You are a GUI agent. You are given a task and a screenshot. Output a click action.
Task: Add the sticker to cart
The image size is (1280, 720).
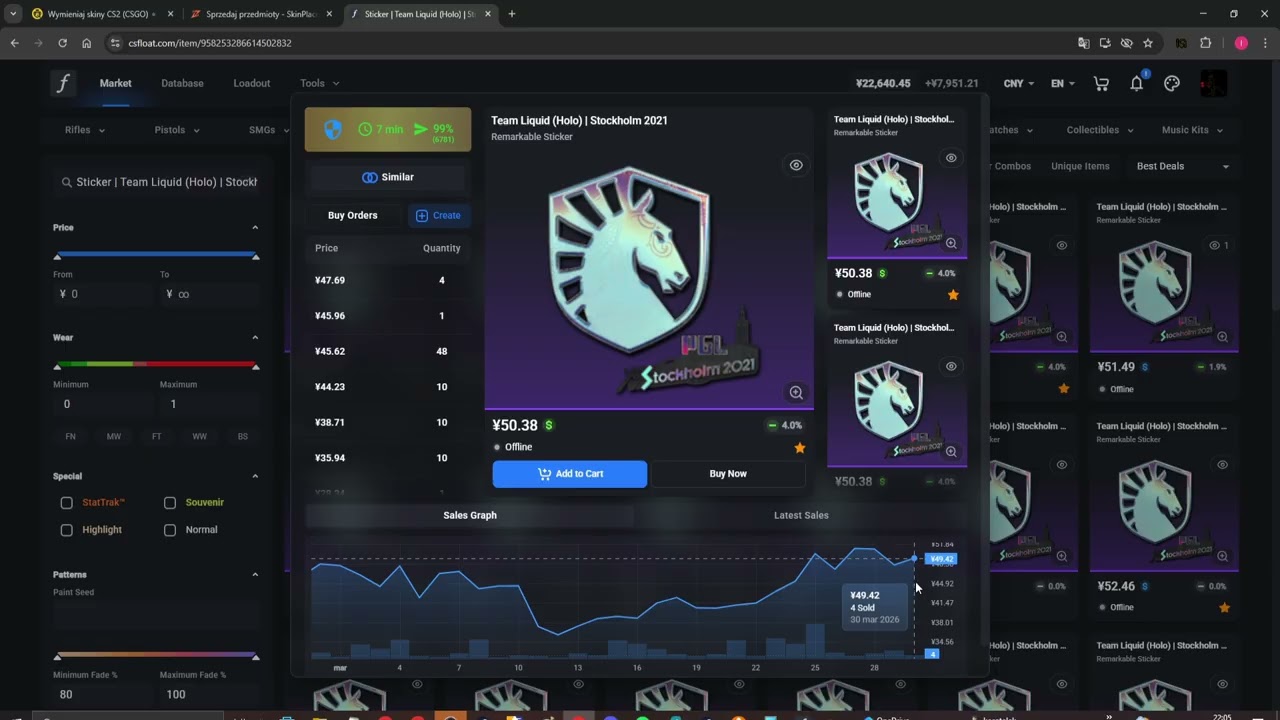(x=570, y=474)
